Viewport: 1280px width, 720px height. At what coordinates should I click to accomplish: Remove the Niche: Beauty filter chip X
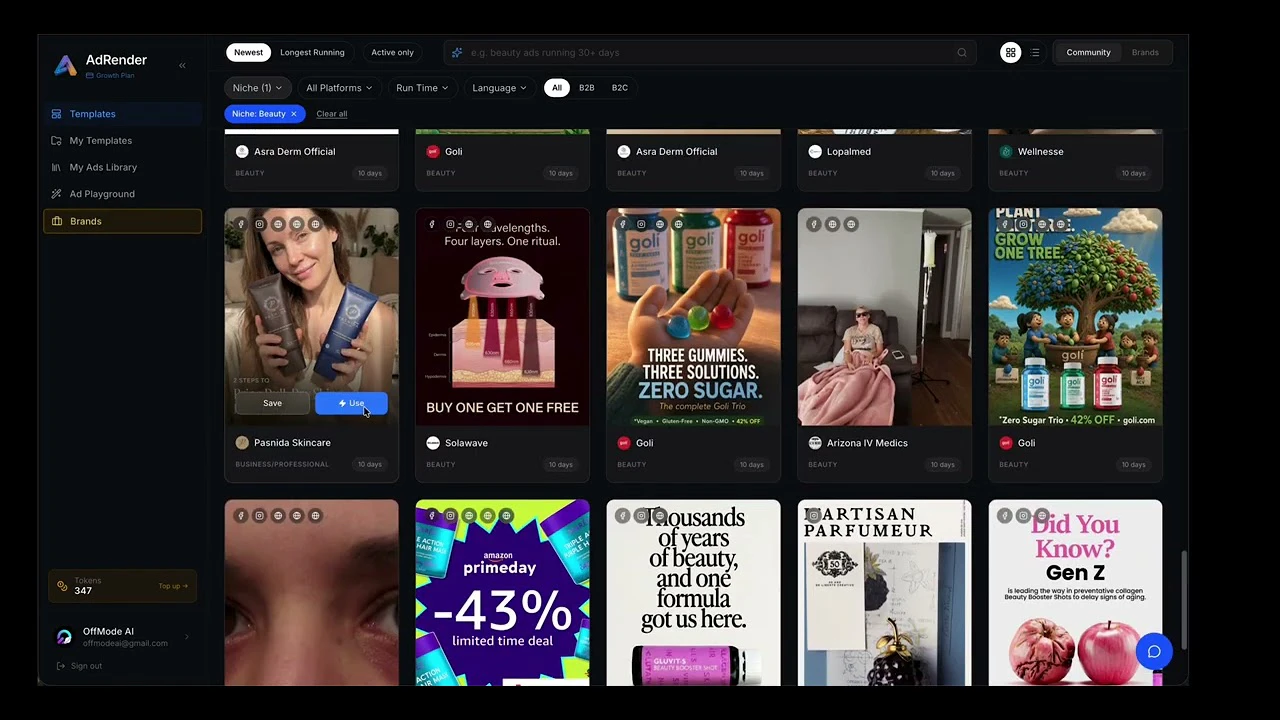(293, 114)
